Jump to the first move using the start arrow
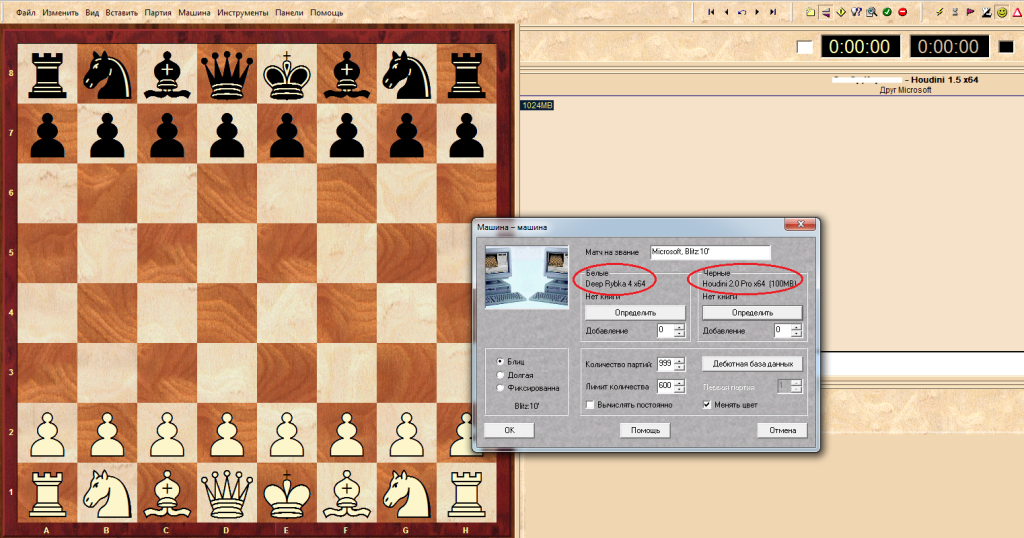This screenshot has width=1024, height=538. point(711,12)
